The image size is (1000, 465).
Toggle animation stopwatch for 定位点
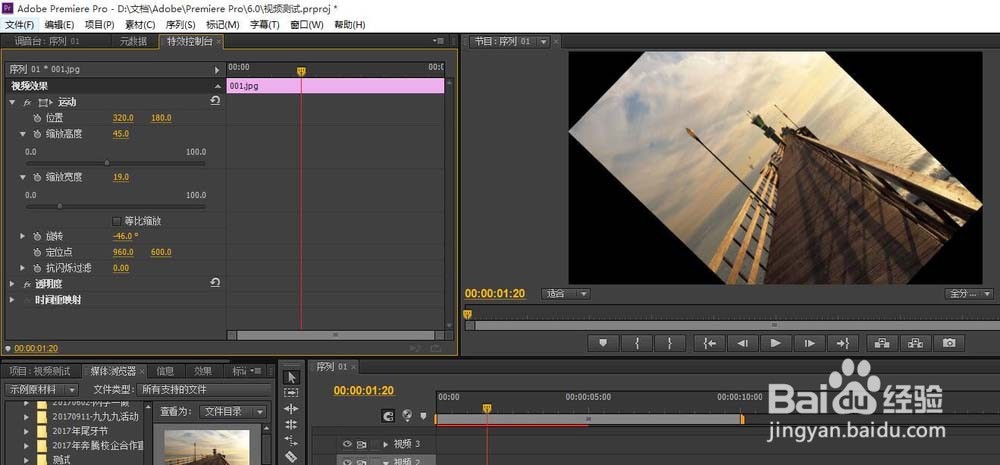(37, 252)
